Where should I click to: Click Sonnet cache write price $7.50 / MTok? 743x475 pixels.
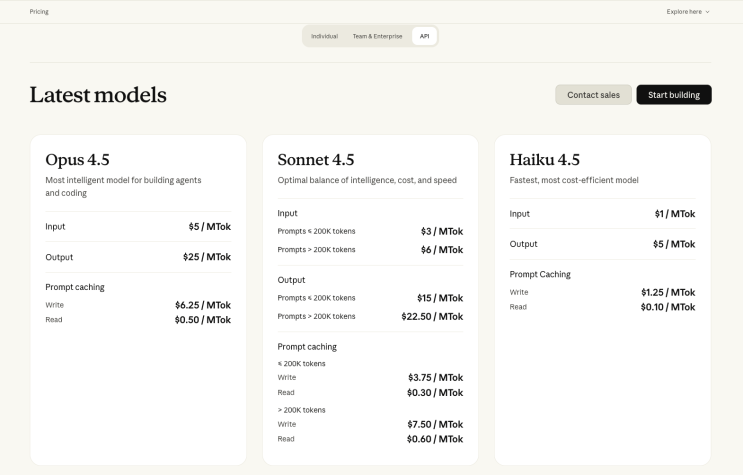[435, 425]
